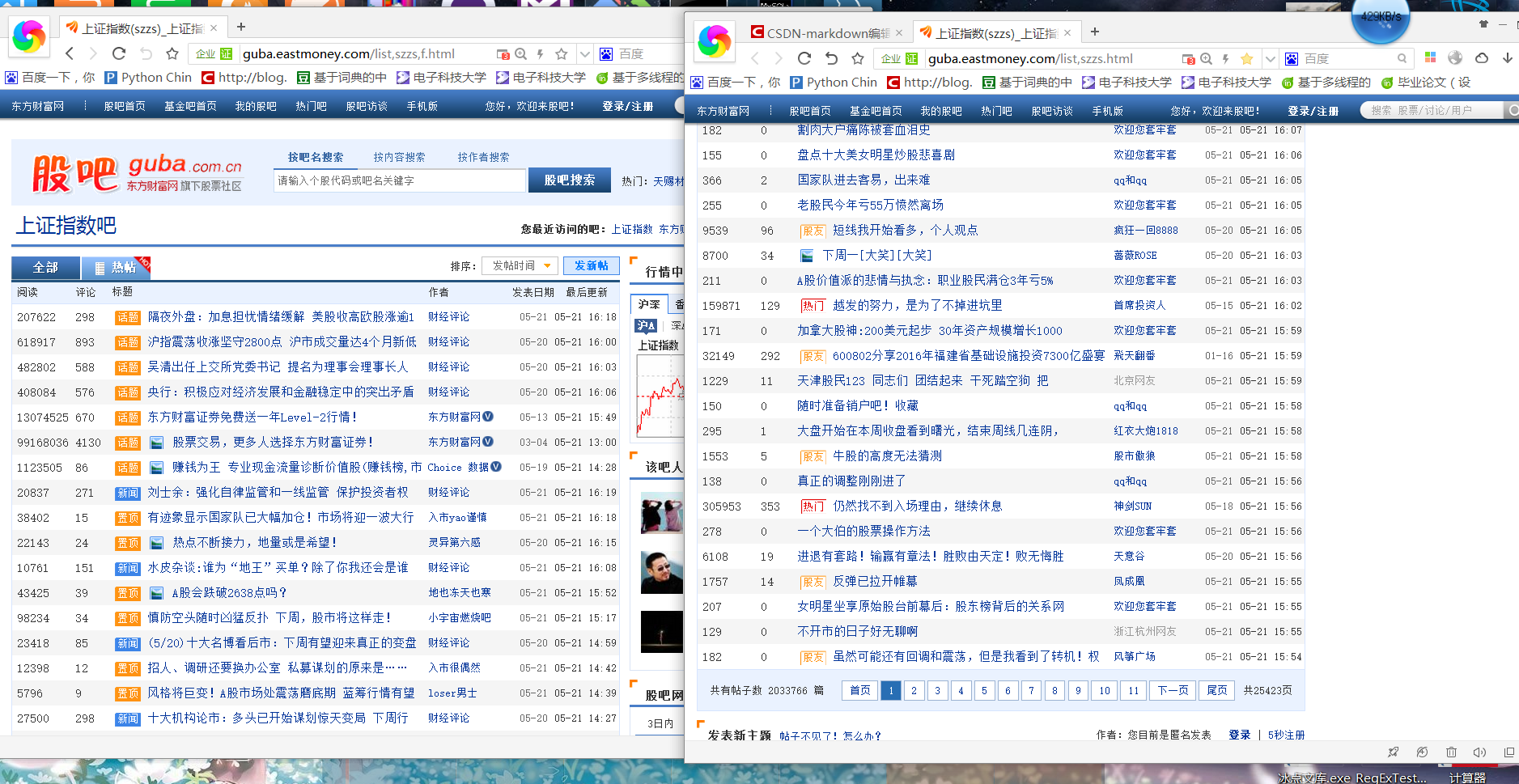
Task: Open Baidu search engine selector in left browser
Action: pyautogui.click(x=606, y=54)
